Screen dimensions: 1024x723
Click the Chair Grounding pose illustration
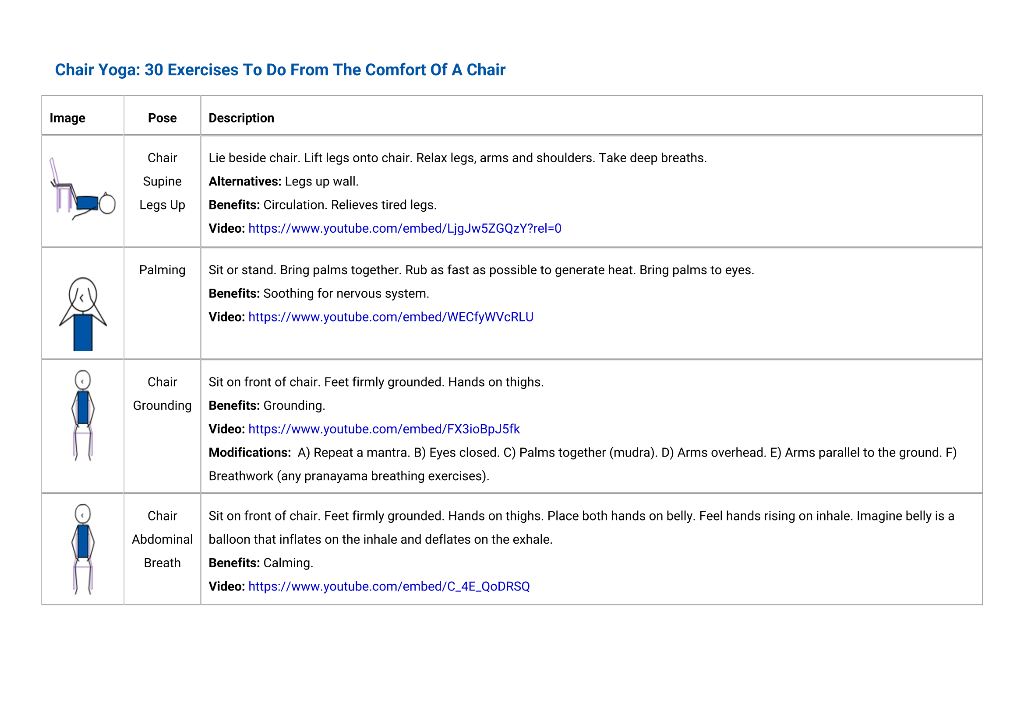pyautogui.click(x=83, y=416)
